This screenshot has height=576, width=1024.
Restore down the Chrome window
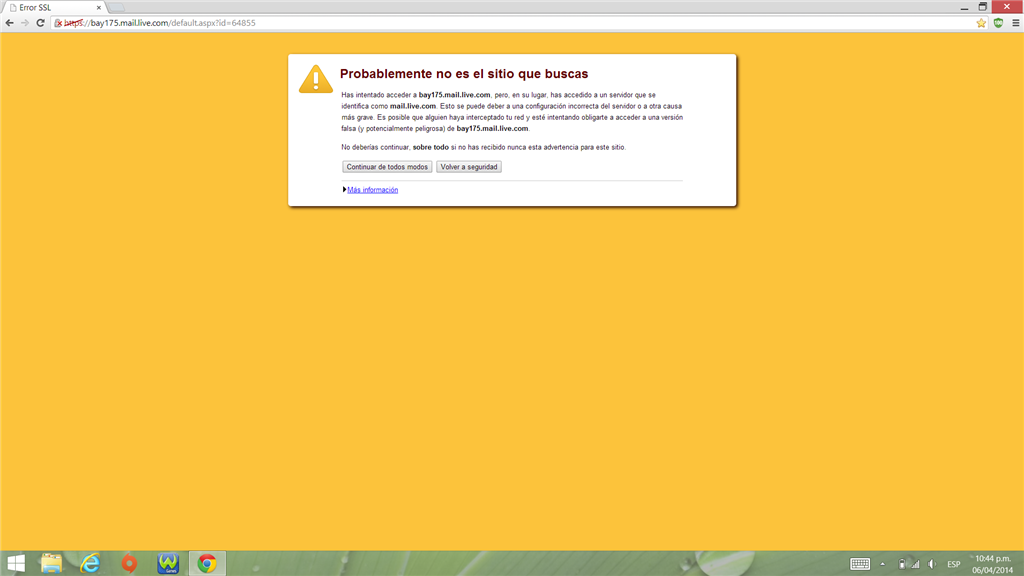[982, 7]
